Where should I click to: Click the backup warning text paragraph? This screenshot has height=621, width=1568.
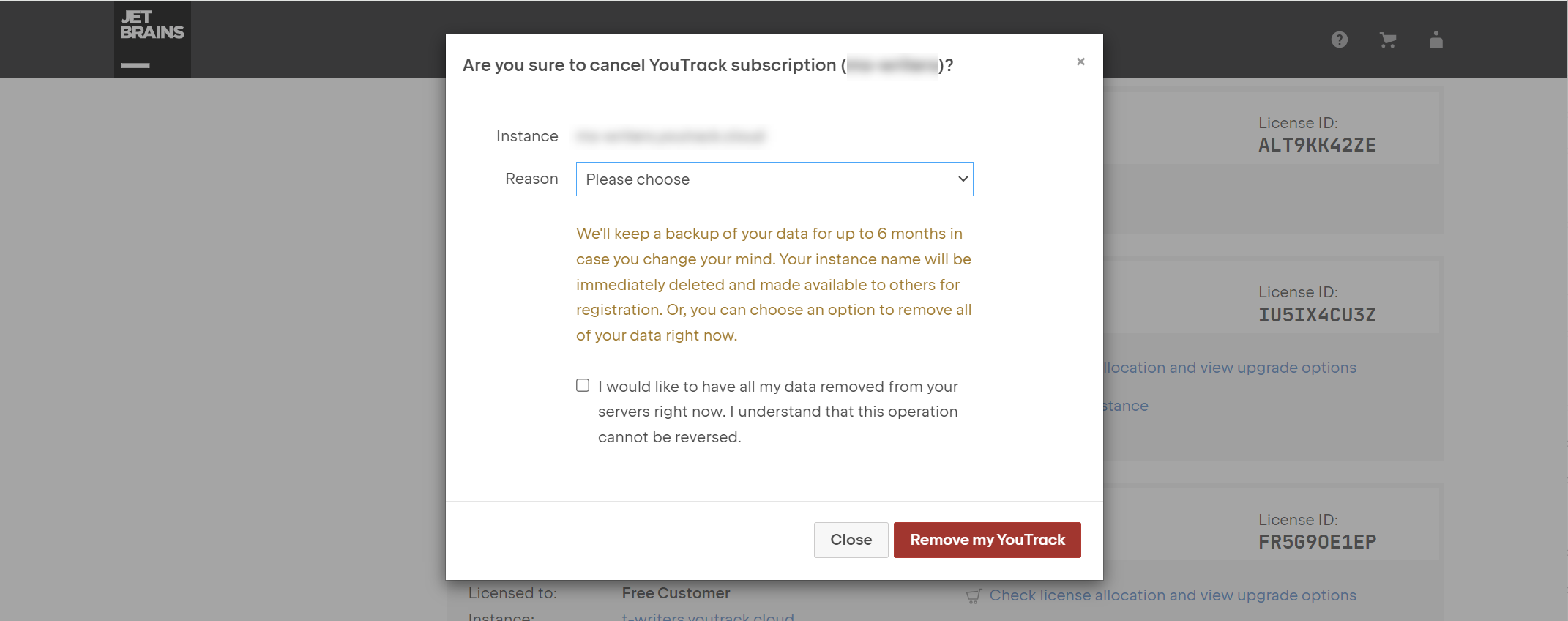[774, 284]
